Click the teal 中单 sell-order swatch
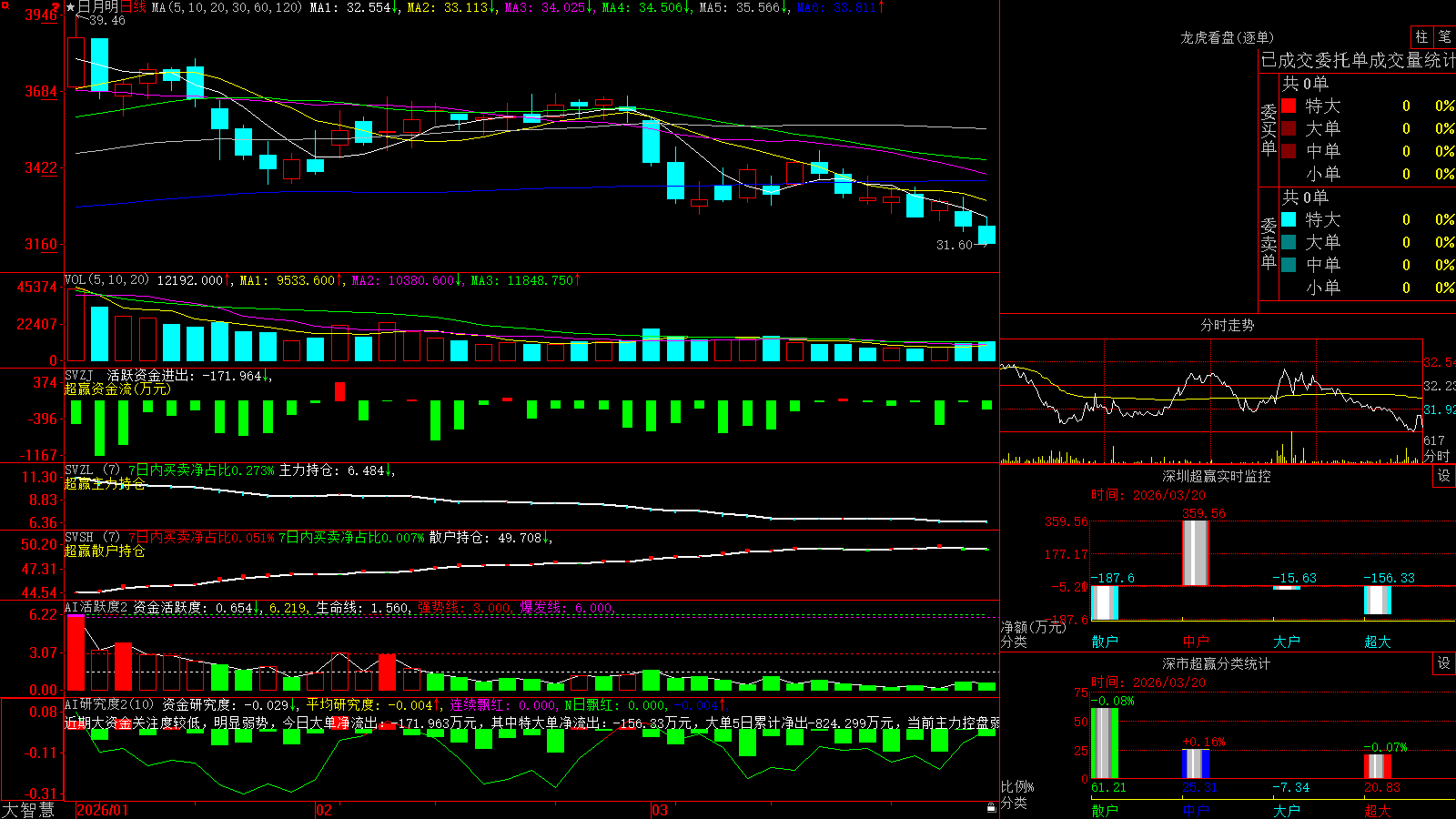This screenshot has width=1456, height=819. [x=1289, y=264]
